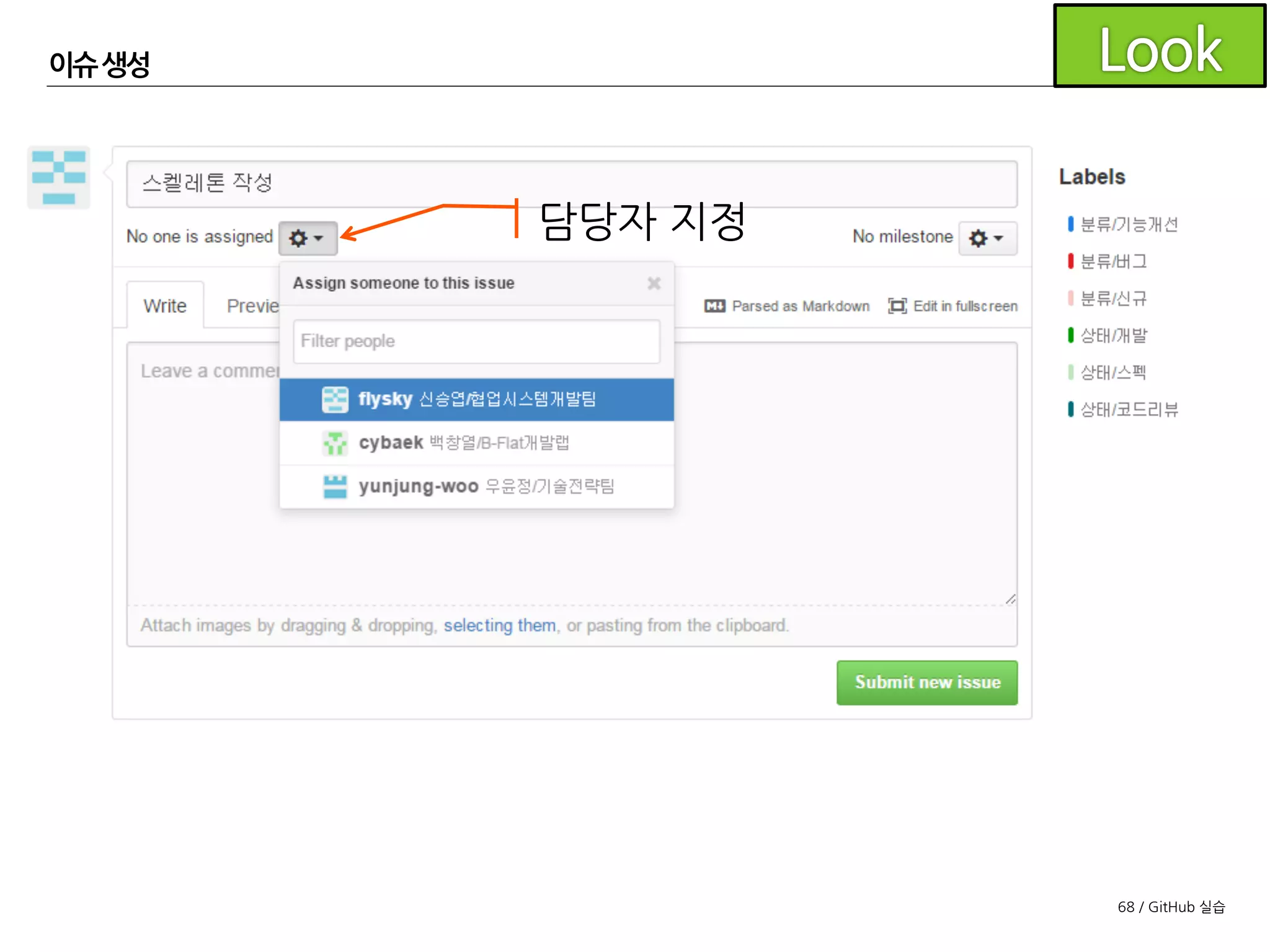Viewport: 1270px width, 952px height.
Task: Assign yunjung-woo to this issue
Action: (x=476, y=487)
